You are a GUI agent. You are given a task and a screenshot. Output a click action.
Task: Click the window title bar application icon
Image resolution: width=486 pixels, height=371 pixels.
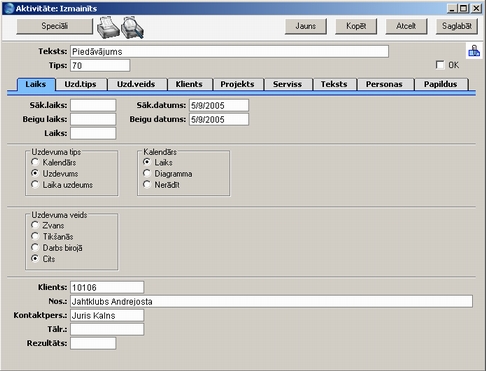coord(9,8)
